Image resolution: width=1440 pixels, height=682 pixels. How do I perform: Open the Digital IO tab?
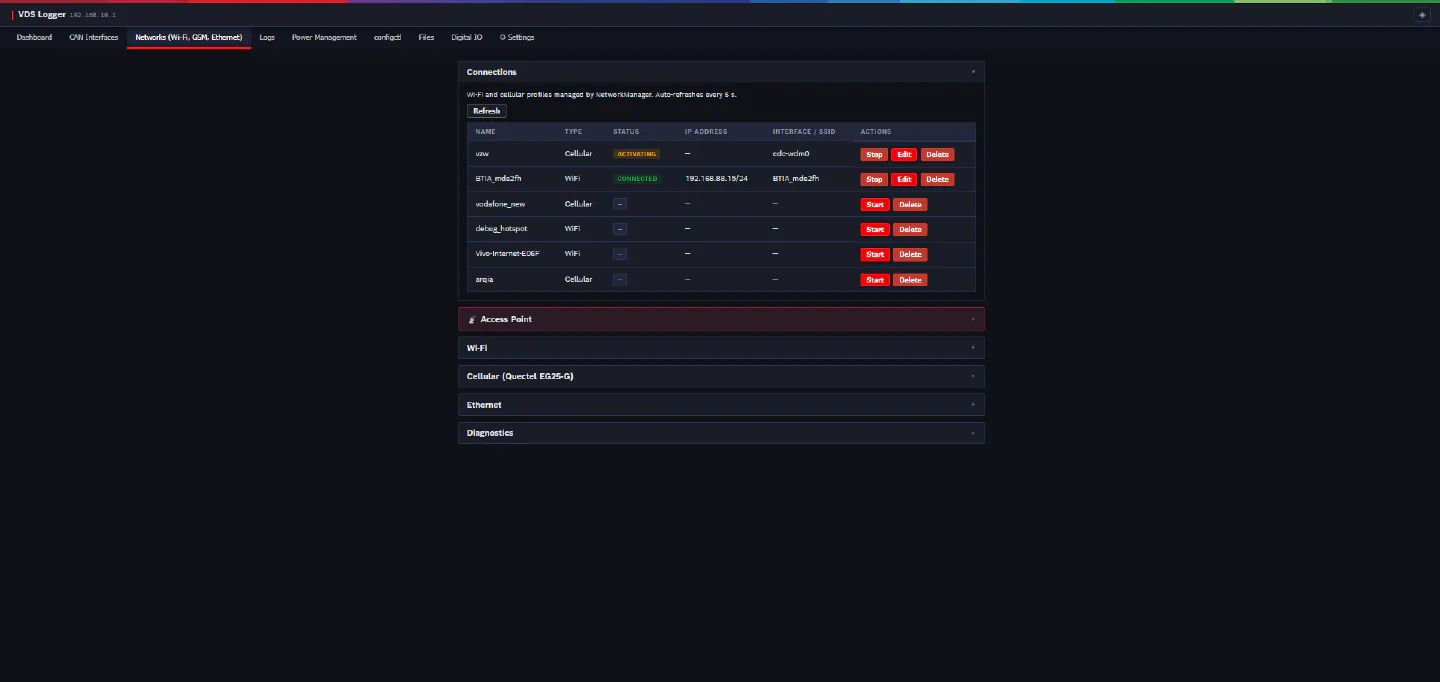click(x=467, y=37)
